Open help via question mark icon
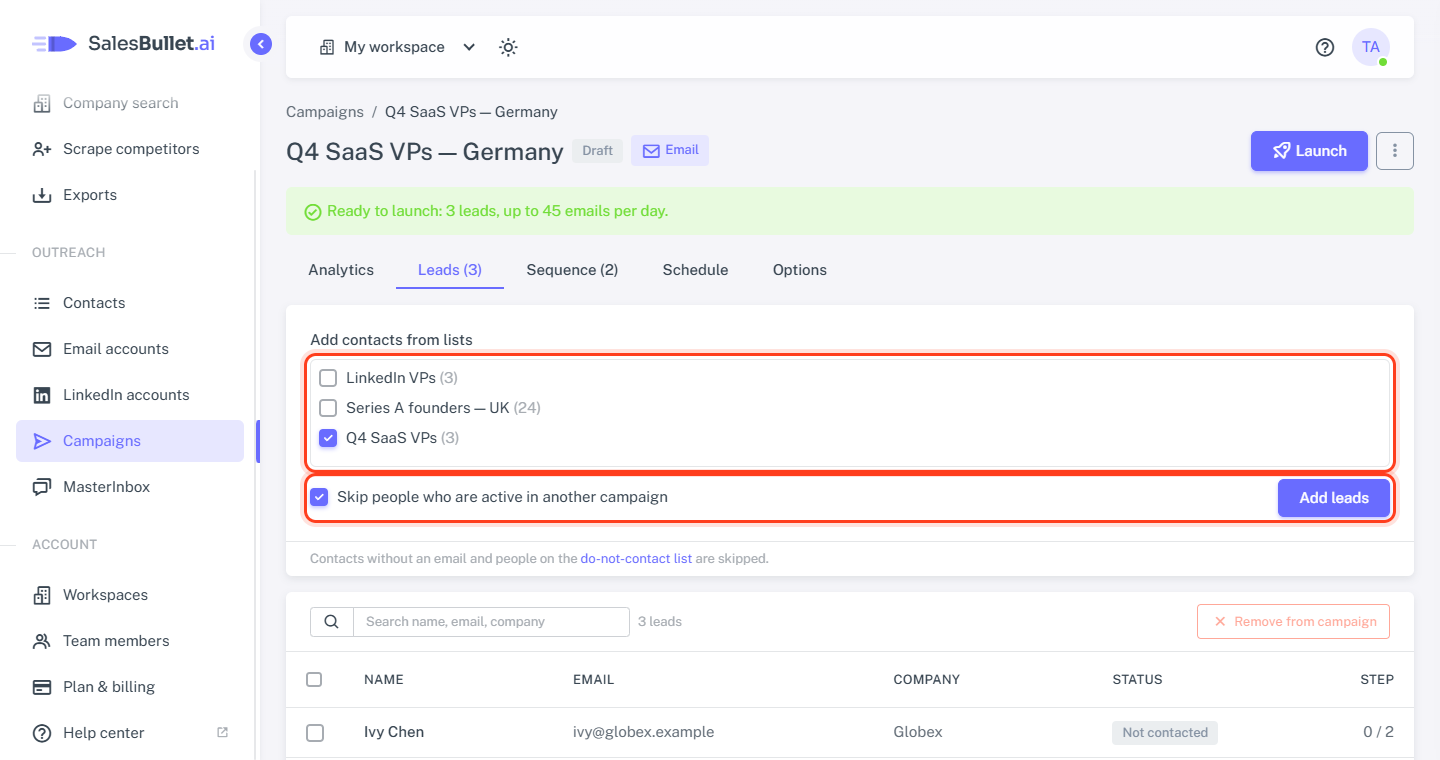1440x760 pixels. click(x=1325, y=47)
